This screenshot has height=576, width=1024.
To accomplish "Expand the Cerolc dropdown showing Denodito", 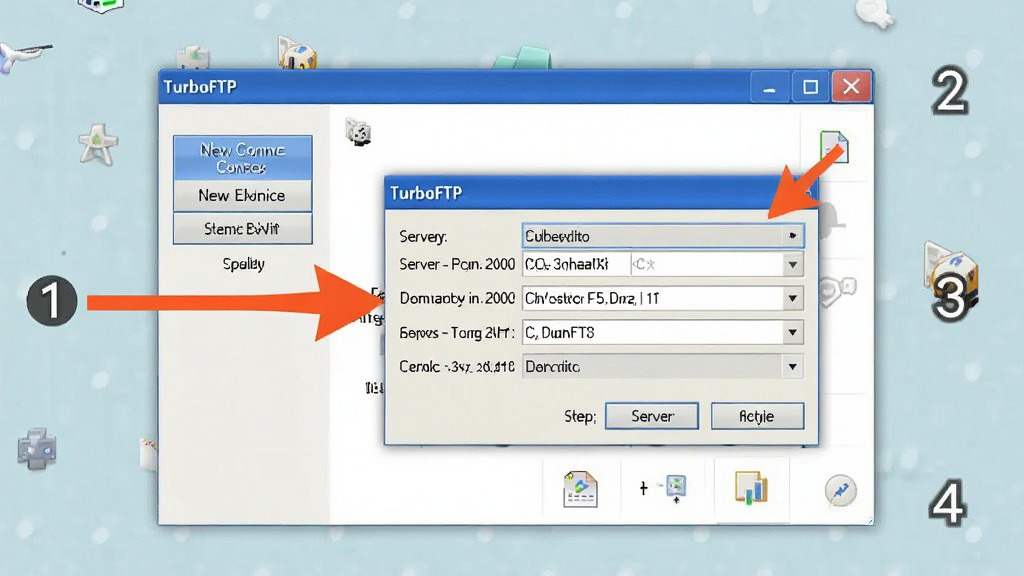I will point(792,366).
